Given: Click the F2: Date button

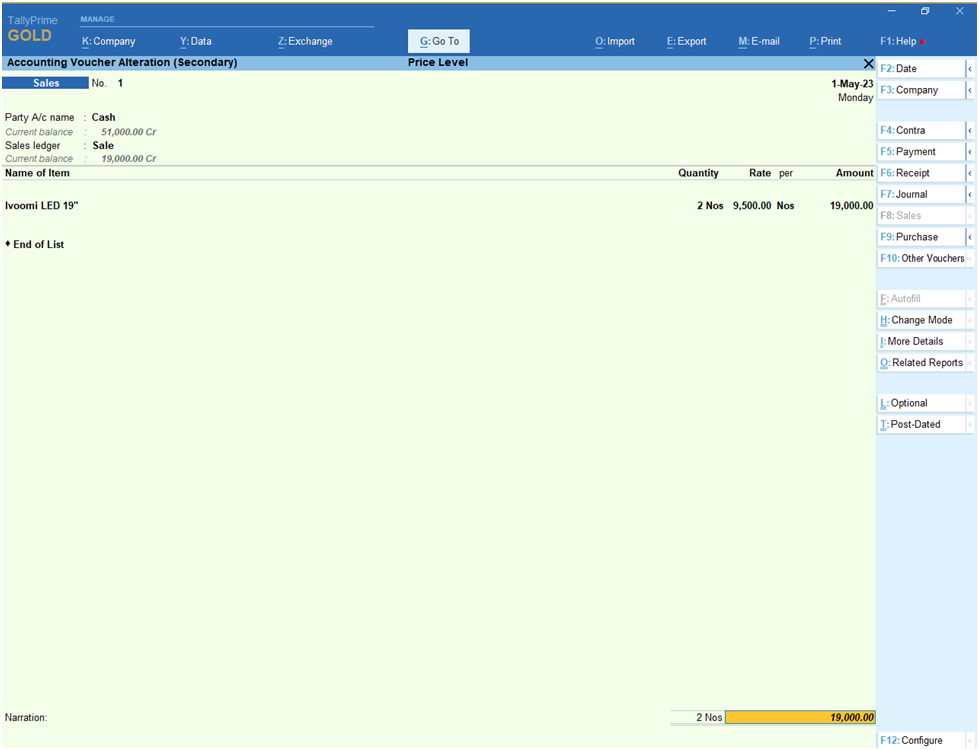Looking at the screenshot, I should (922, 69).
